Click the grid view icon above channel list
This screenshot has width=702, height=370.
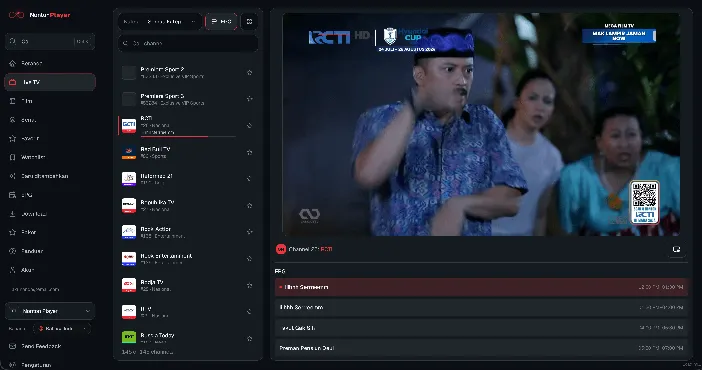tap(249, 22)
